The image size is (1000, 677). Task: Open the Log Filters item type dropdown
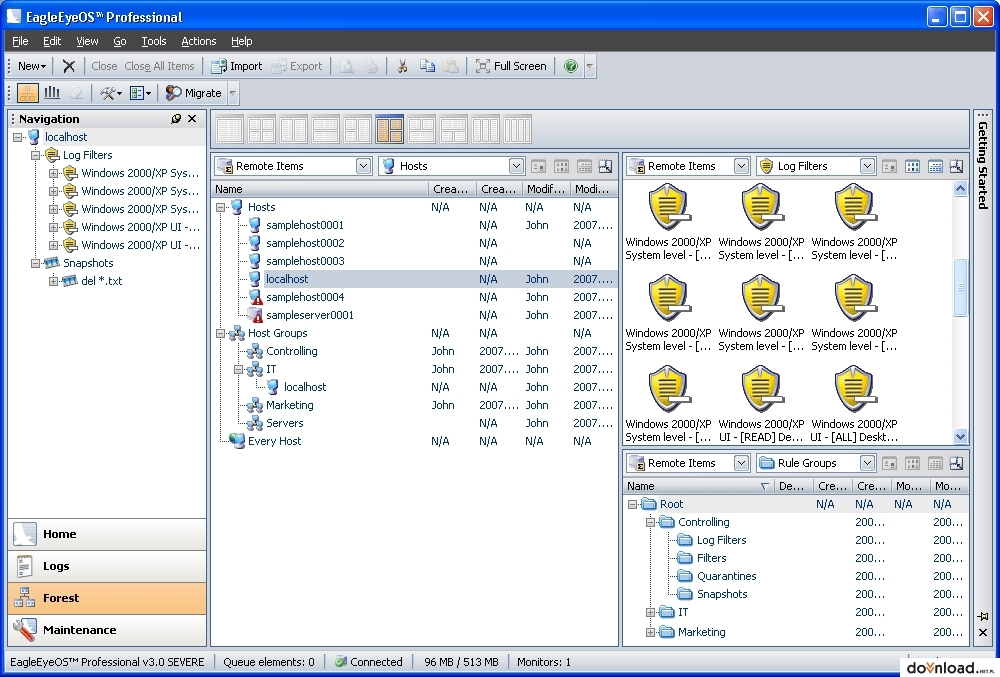pos(867,166)
